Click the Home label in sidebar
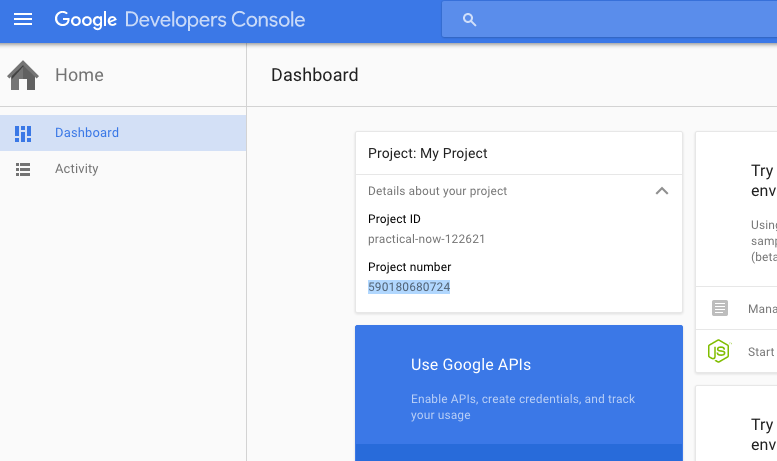777x461 pixels. (79, 75)
